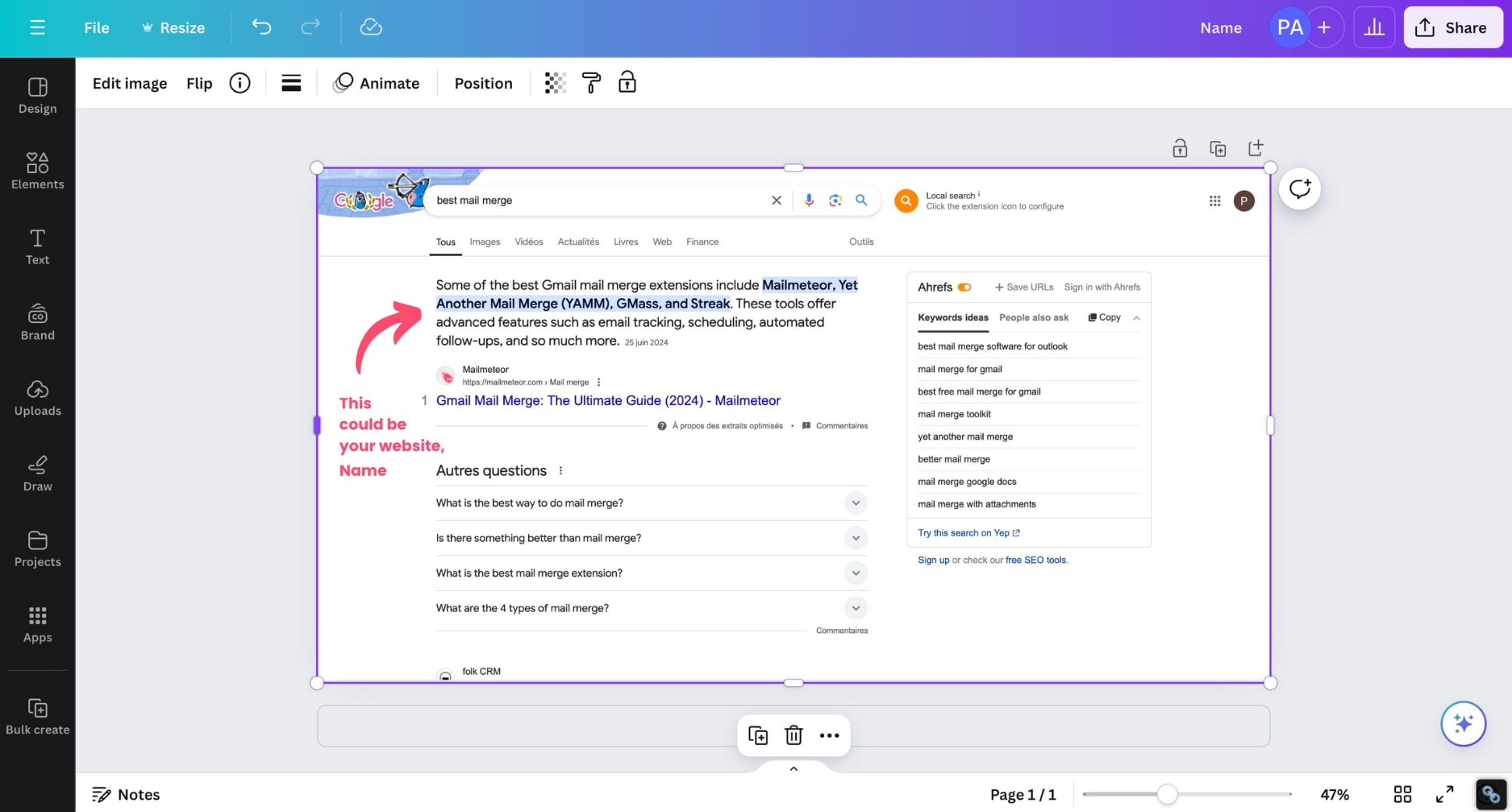Open the Projects folder panel

pyautogui.click(x=37, y=549)
